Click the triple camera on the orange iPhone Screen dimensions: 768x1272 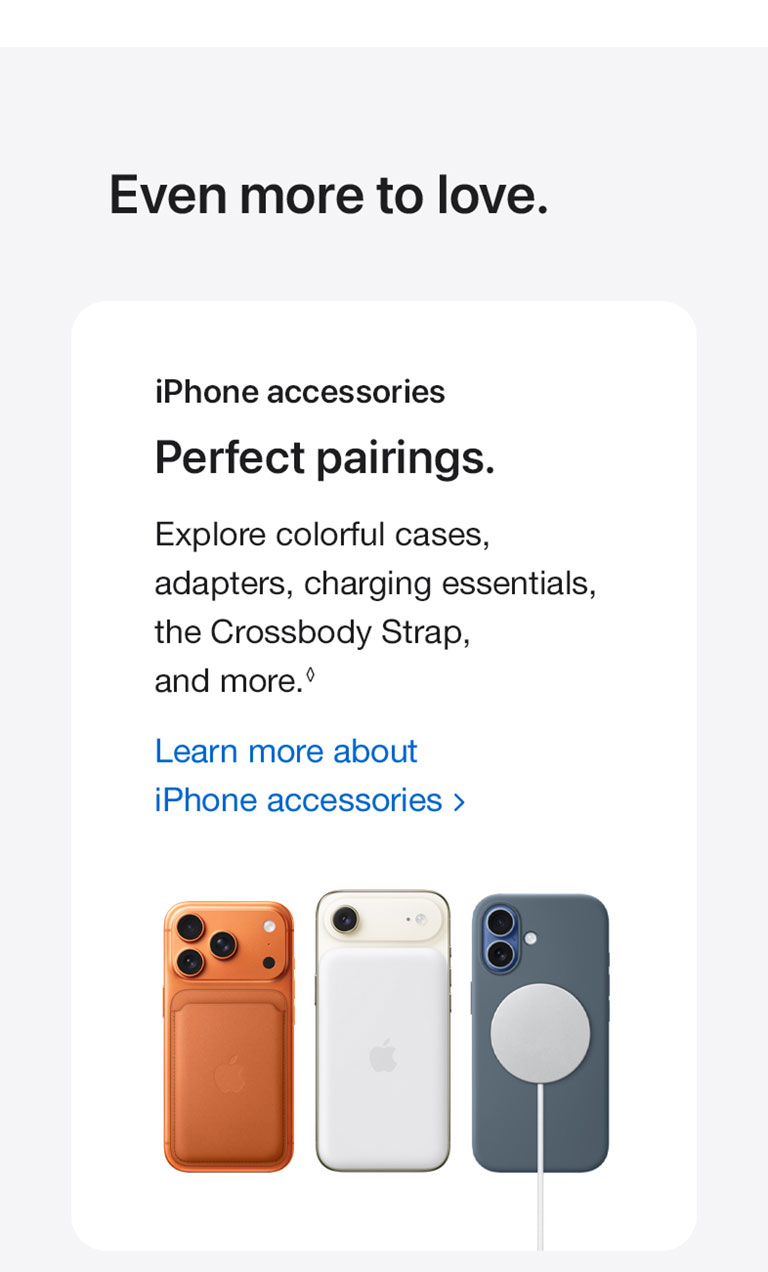tap(194, 942)
